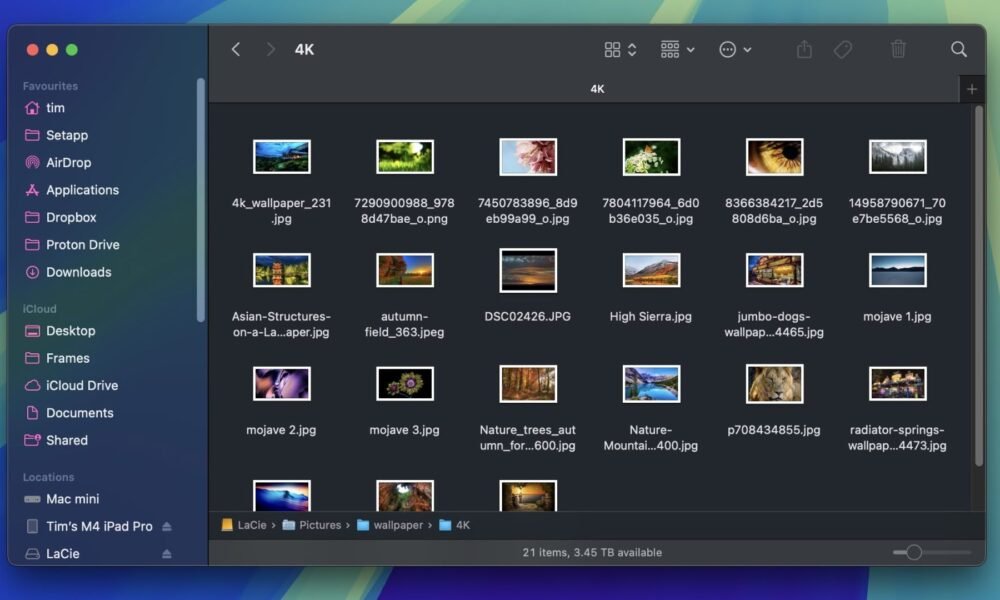Open iCloud Drive in the sidebar
The width and height of the screenshot is (1000, 600).
click(x=82, y=385)
